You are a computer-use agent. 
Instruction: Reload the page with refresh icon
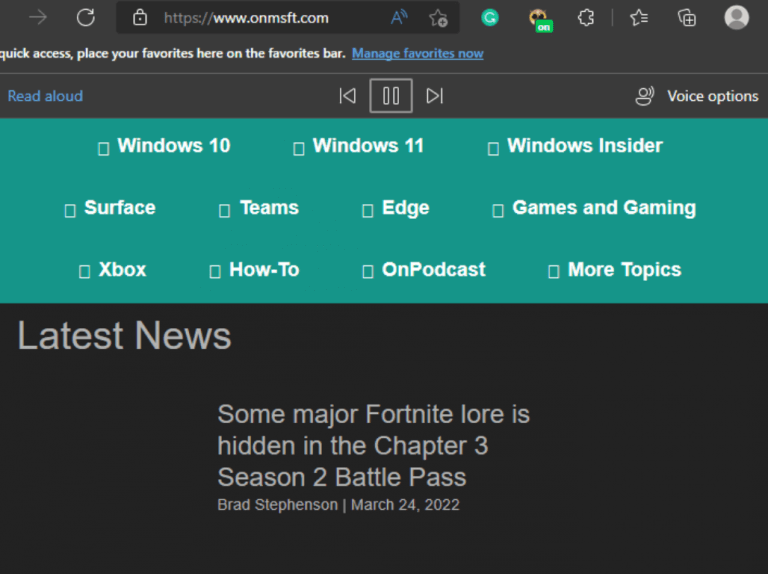pos(86,18)
